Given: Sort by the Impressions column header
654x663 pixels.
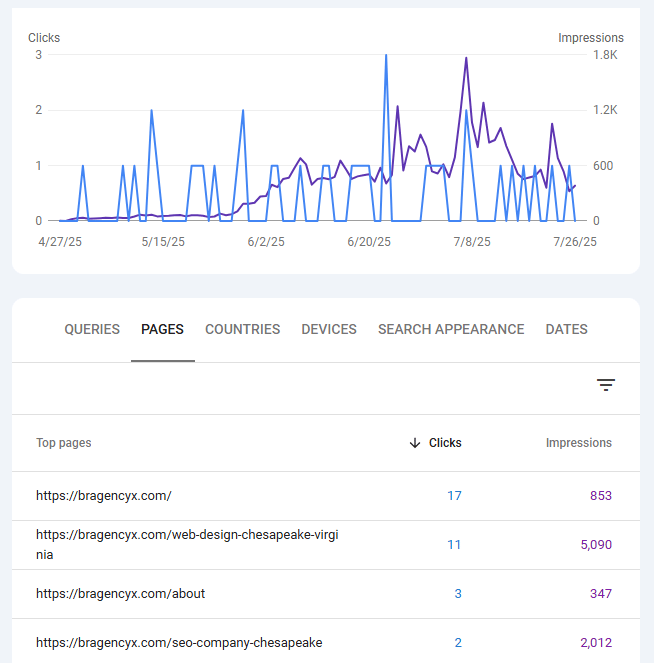Looking at the screenshot, I should [x=578, y=443].
